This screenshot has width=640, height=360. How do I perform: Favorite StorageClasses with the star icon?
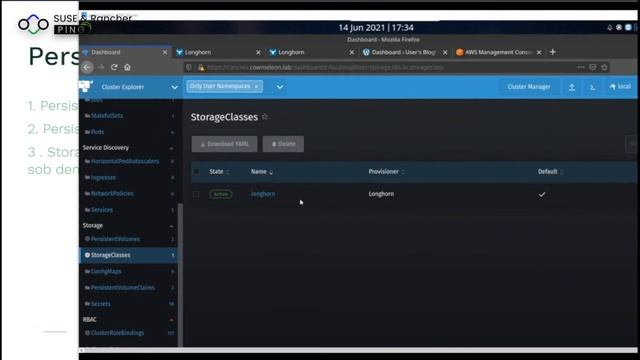pos(265,117)
